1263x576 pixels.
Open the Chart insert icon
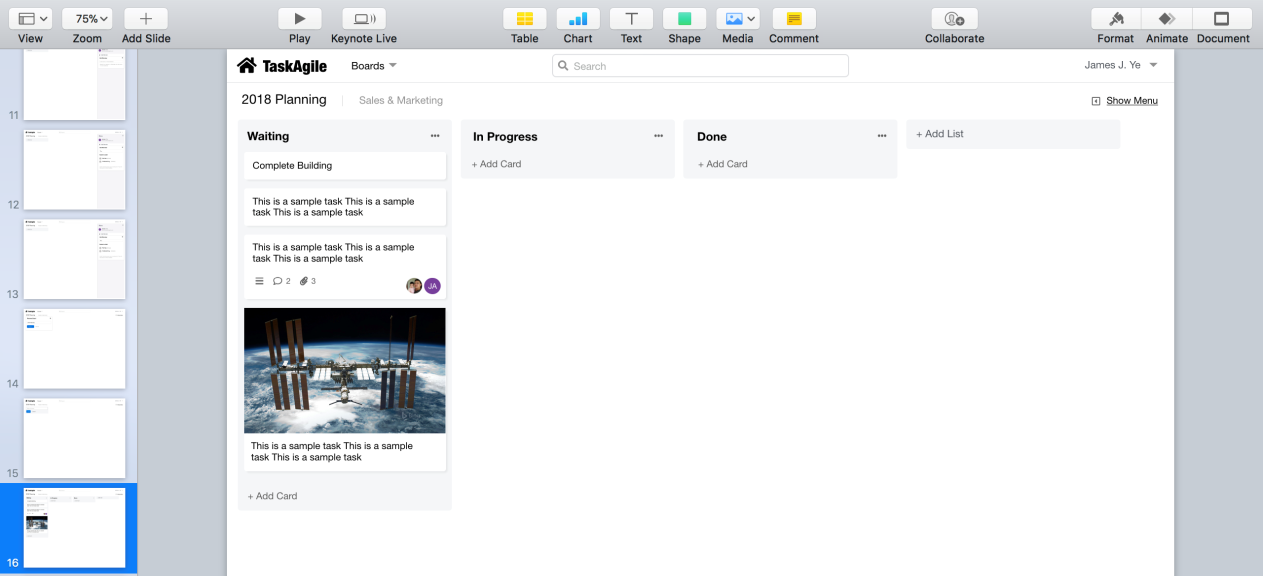tap(578, 19)
